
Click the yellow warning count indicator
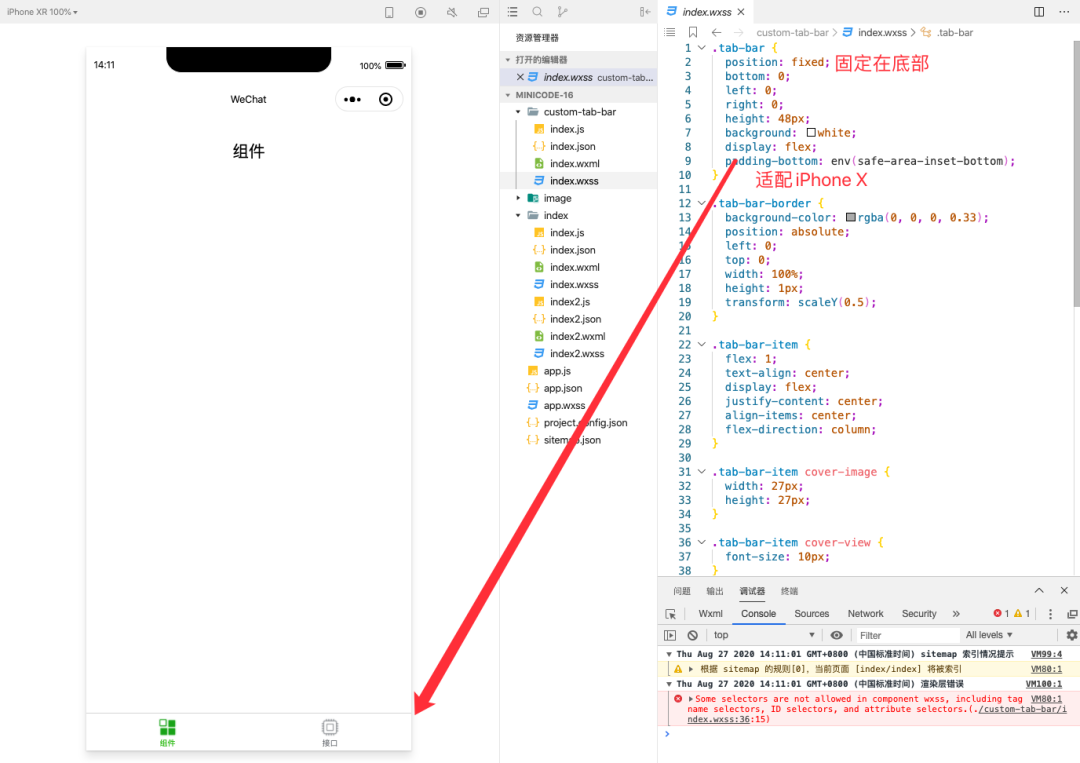coord(1022,614)
